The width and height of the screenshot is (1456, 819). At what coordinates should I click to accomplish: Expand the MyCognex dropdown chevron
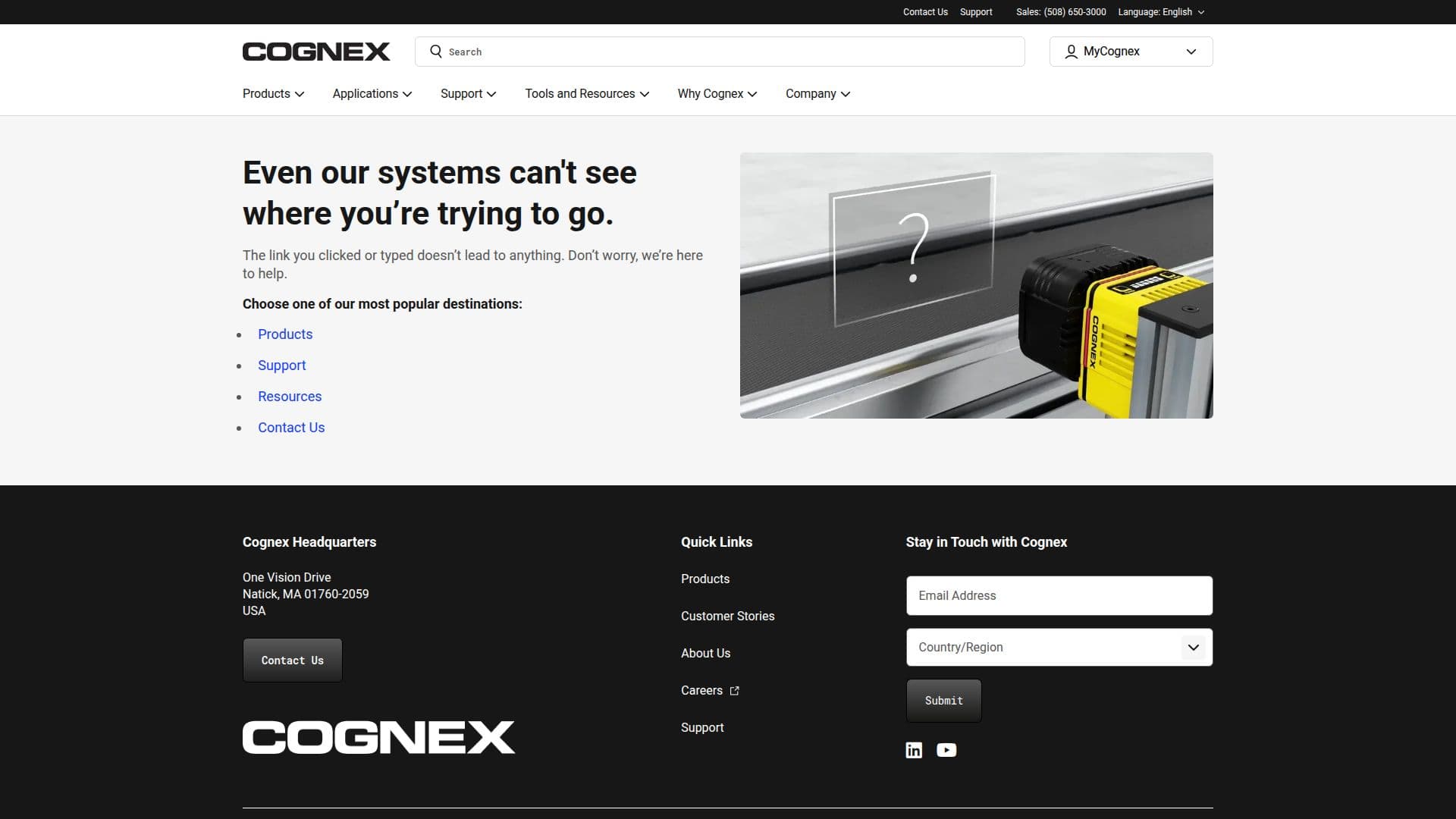pos(1191,52)
